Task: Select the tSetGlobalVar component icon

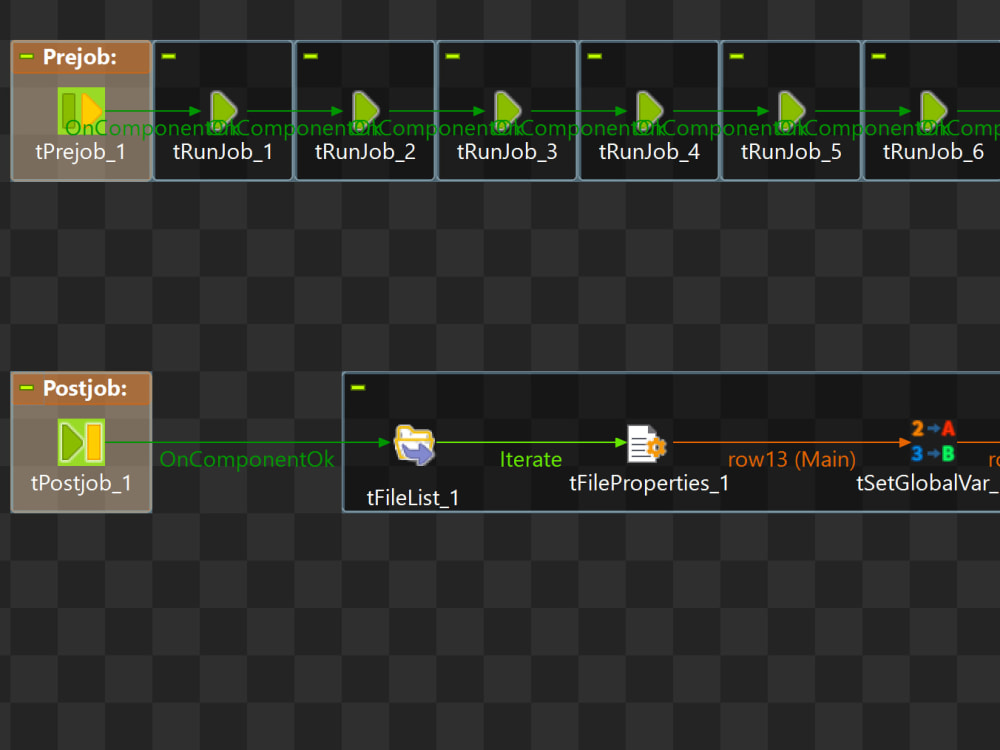Action: [x=933, y=441]
